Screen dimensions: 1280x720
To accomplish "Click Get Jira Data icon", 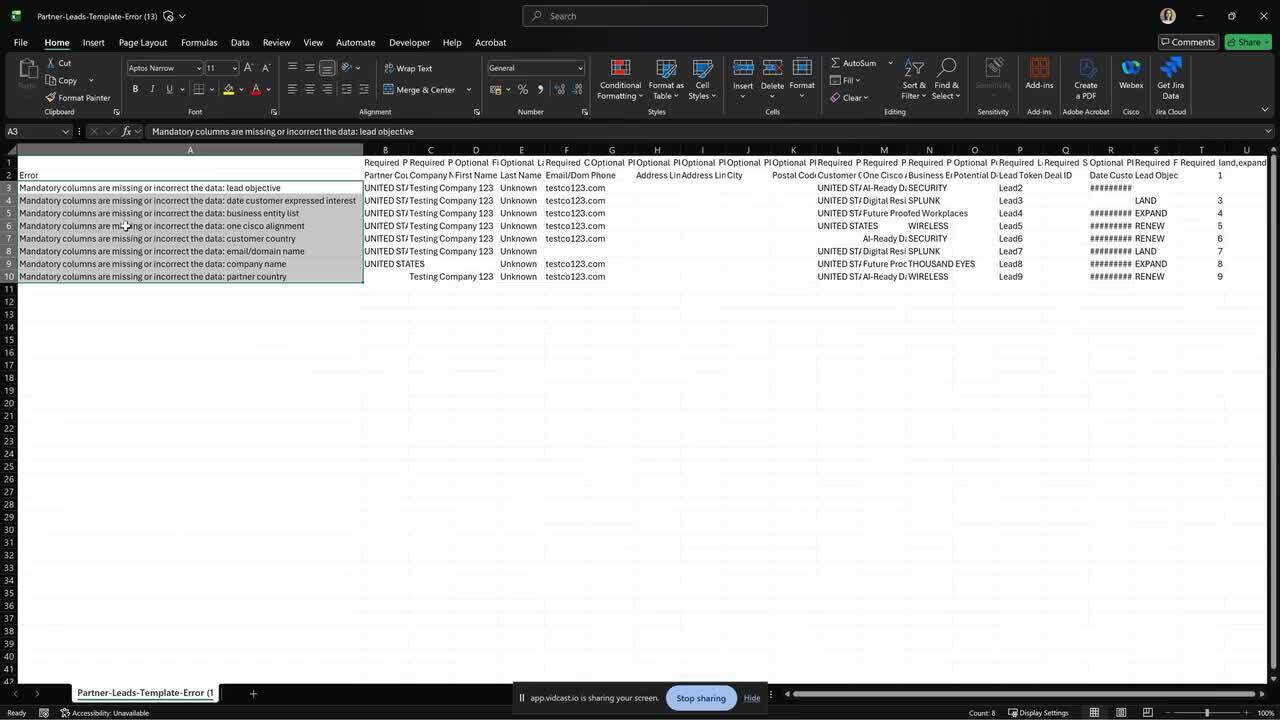I will click(x=1170, y=68).
